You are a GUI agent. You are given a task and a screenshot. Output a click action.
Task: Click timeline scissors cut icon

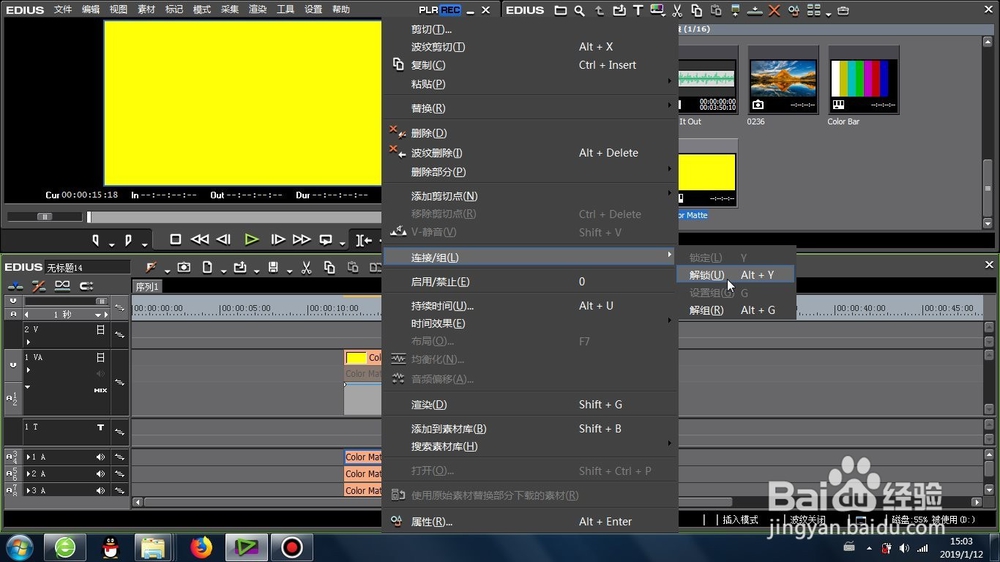[x=306, y=268]
